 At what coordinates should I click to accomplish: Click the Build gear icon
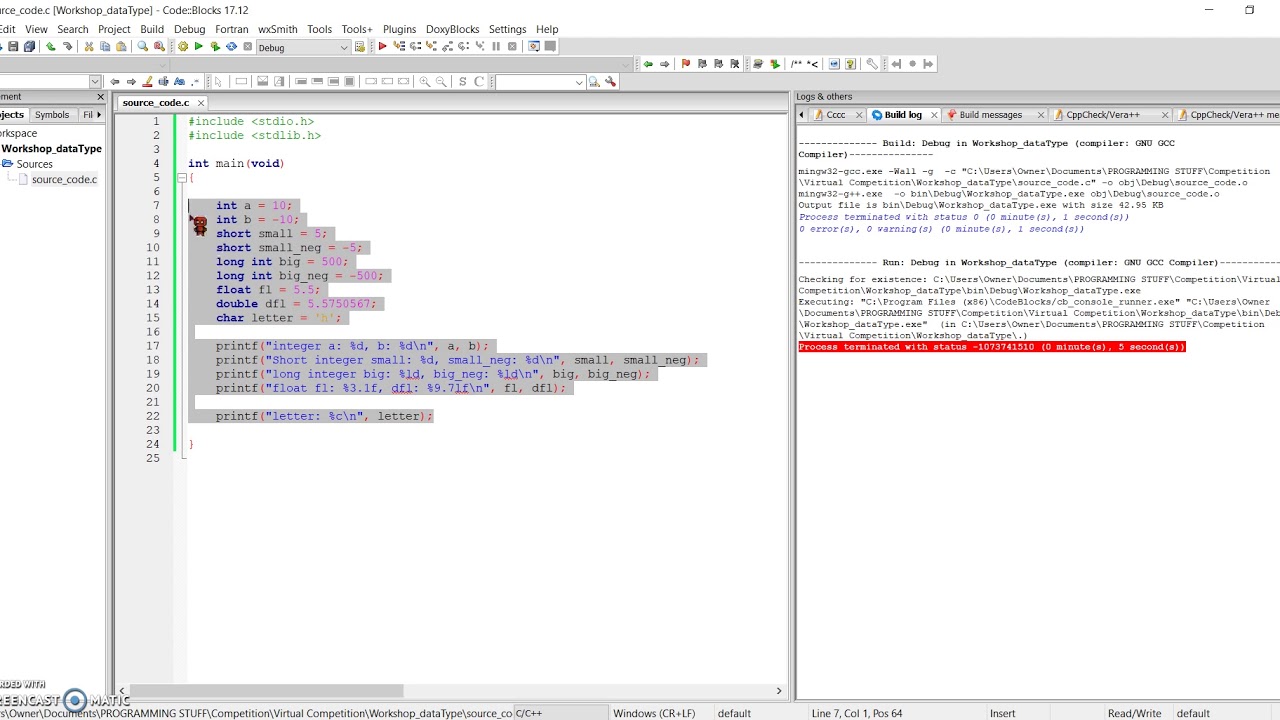point(182,47)
